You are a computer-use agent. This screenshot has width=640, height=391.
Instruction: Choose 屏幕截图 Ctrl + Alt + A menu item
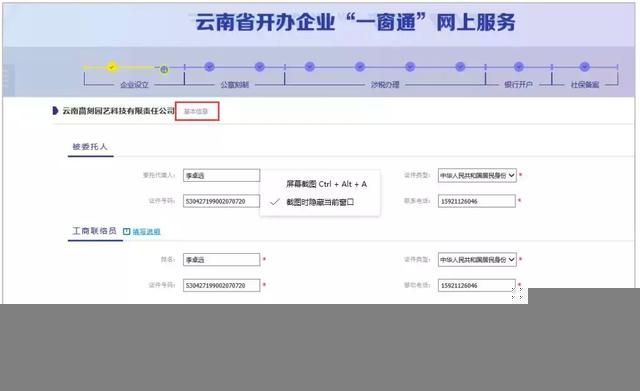320,184
